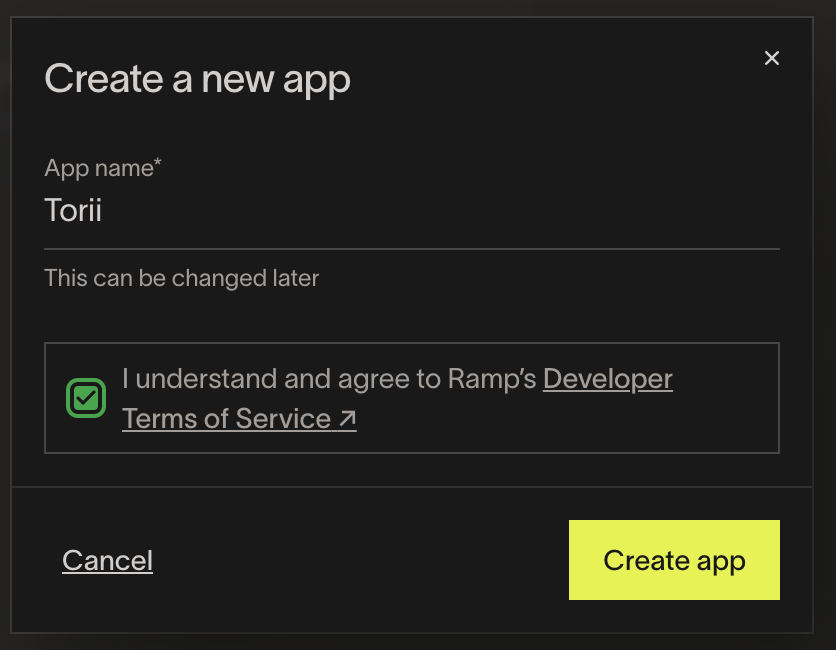Dismiss the dialog with the X icon

pos(771,58)
